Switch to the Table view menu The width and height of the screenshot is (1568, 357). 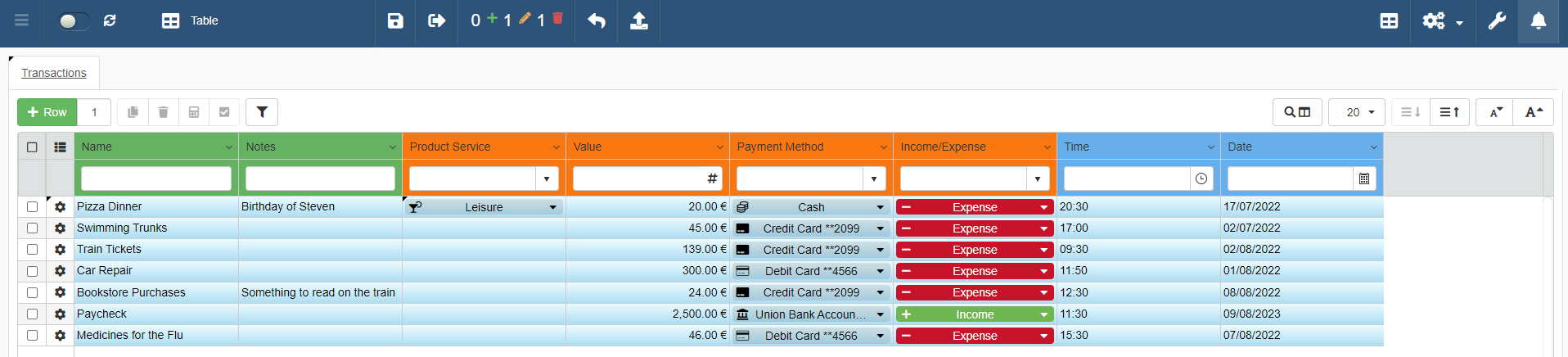[190, 20]
